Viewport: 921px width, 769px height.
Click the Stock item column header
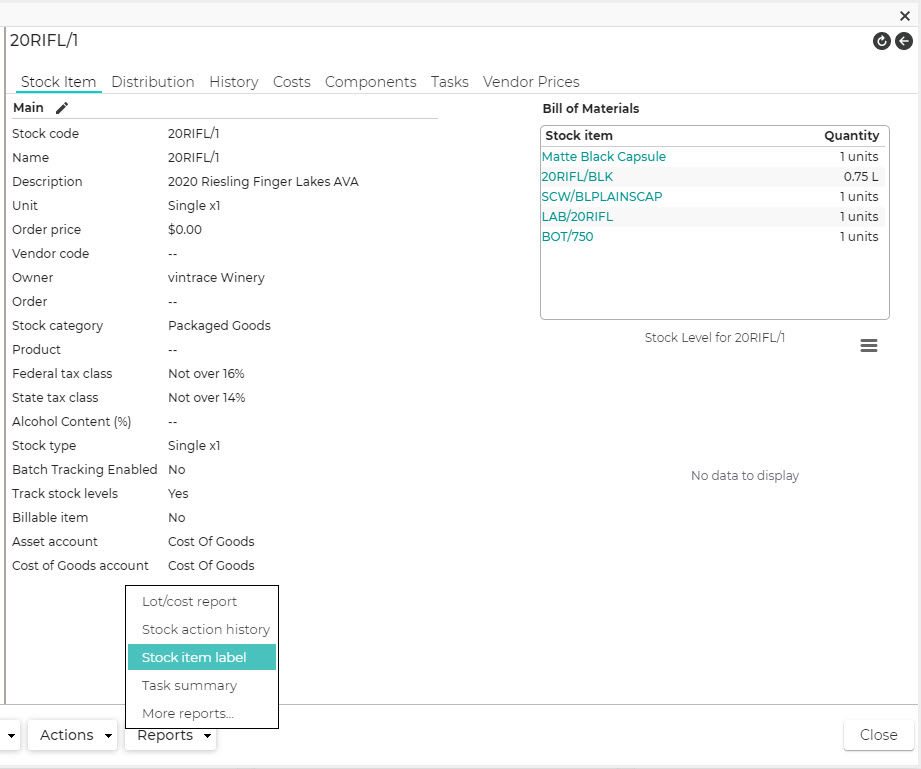(x=579, y=136)
